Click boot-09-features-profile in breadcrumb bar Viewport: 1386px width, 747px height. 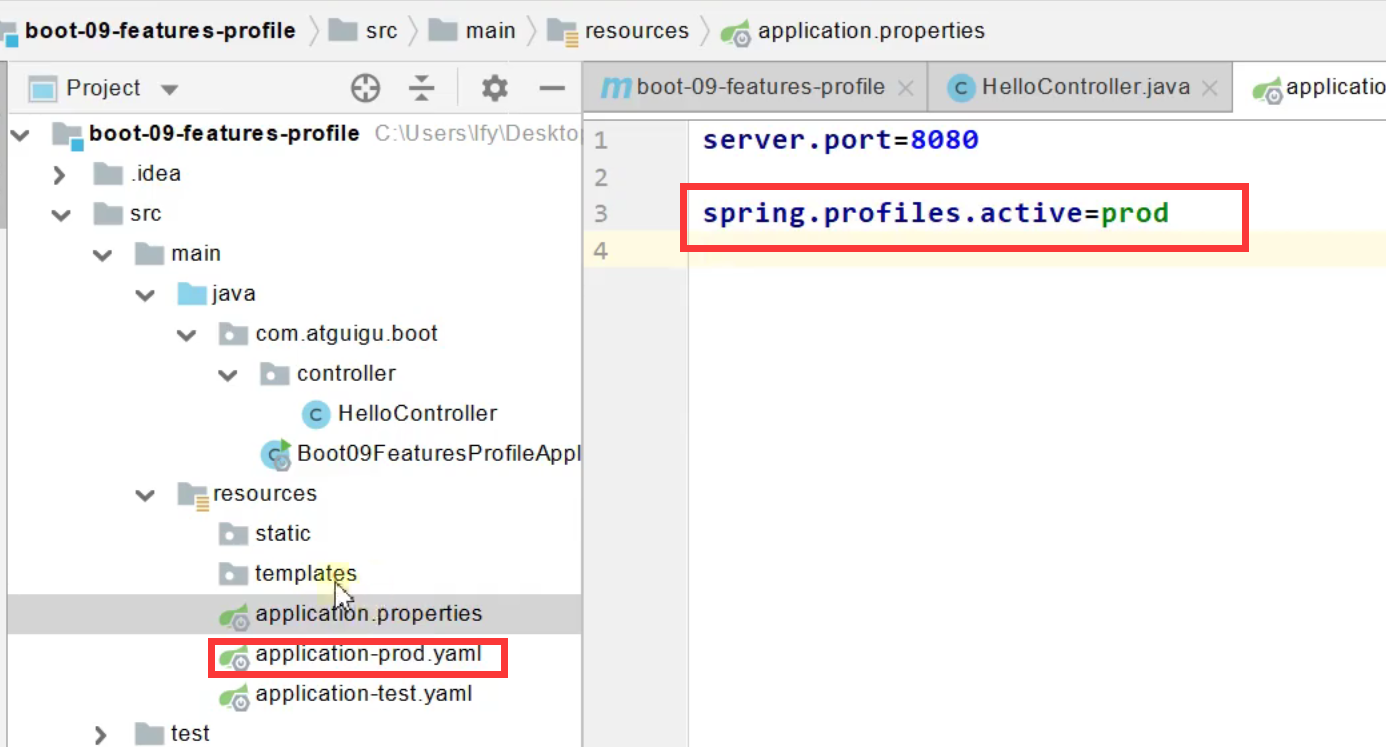[x=160, y=31]
